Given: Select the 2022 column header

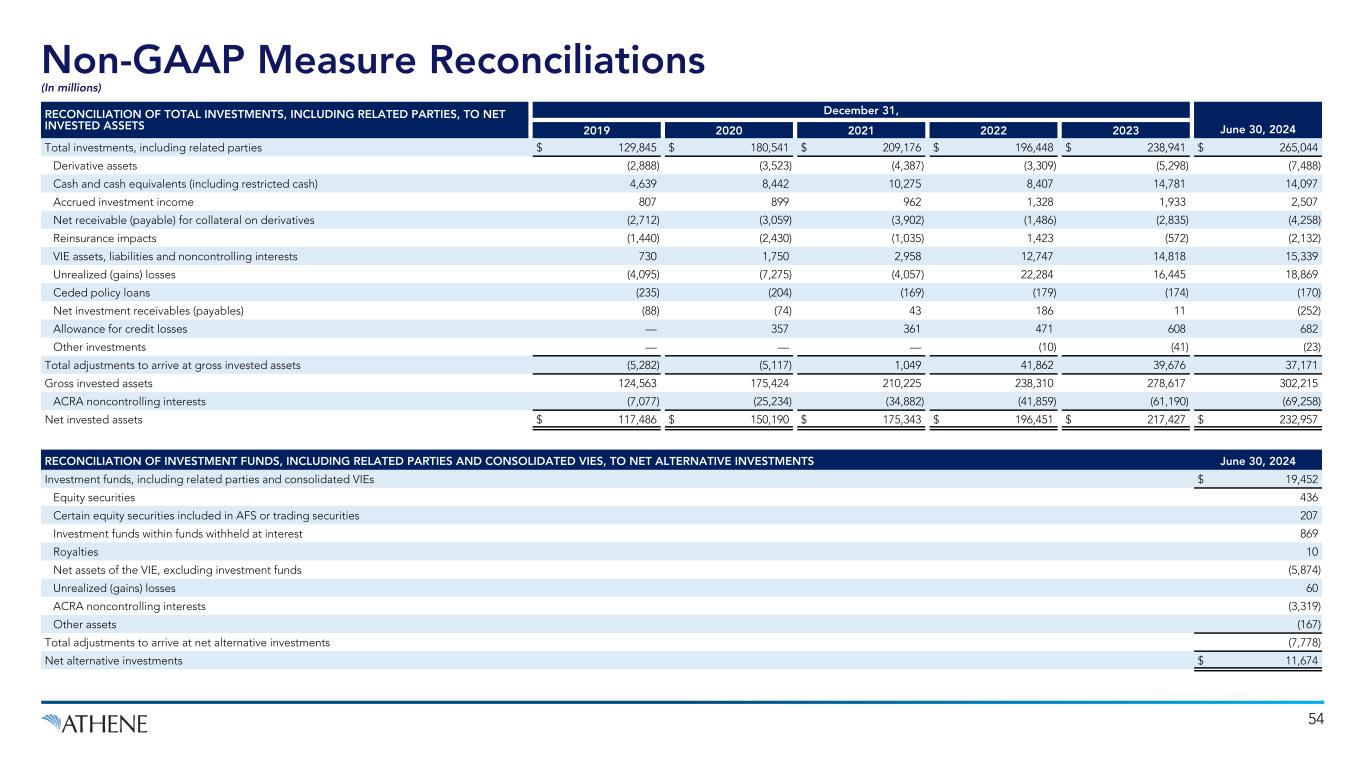Looking at the screenshot, I should [992, 129].
